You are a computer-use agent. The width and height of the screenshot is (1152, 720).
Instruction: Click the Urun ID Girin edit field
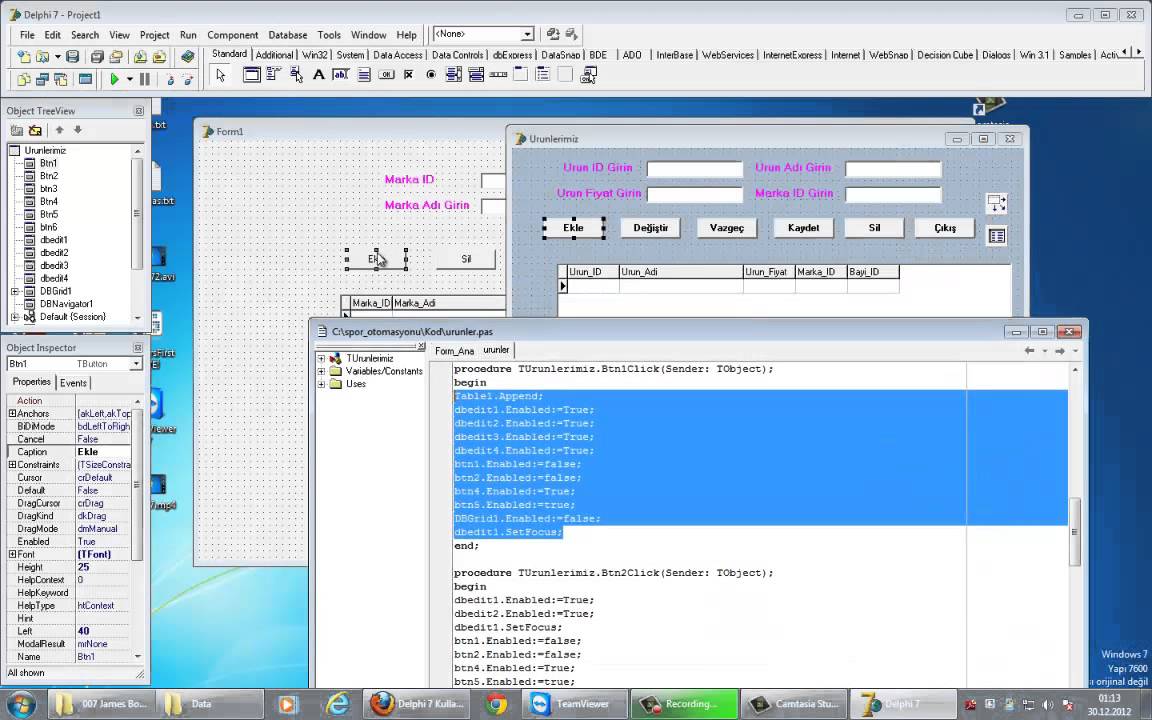click(x=695, y=169)
